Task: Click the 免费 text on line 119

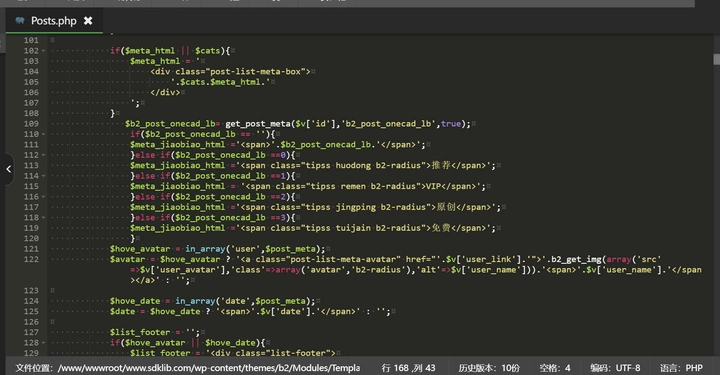Action: (441, 228)
